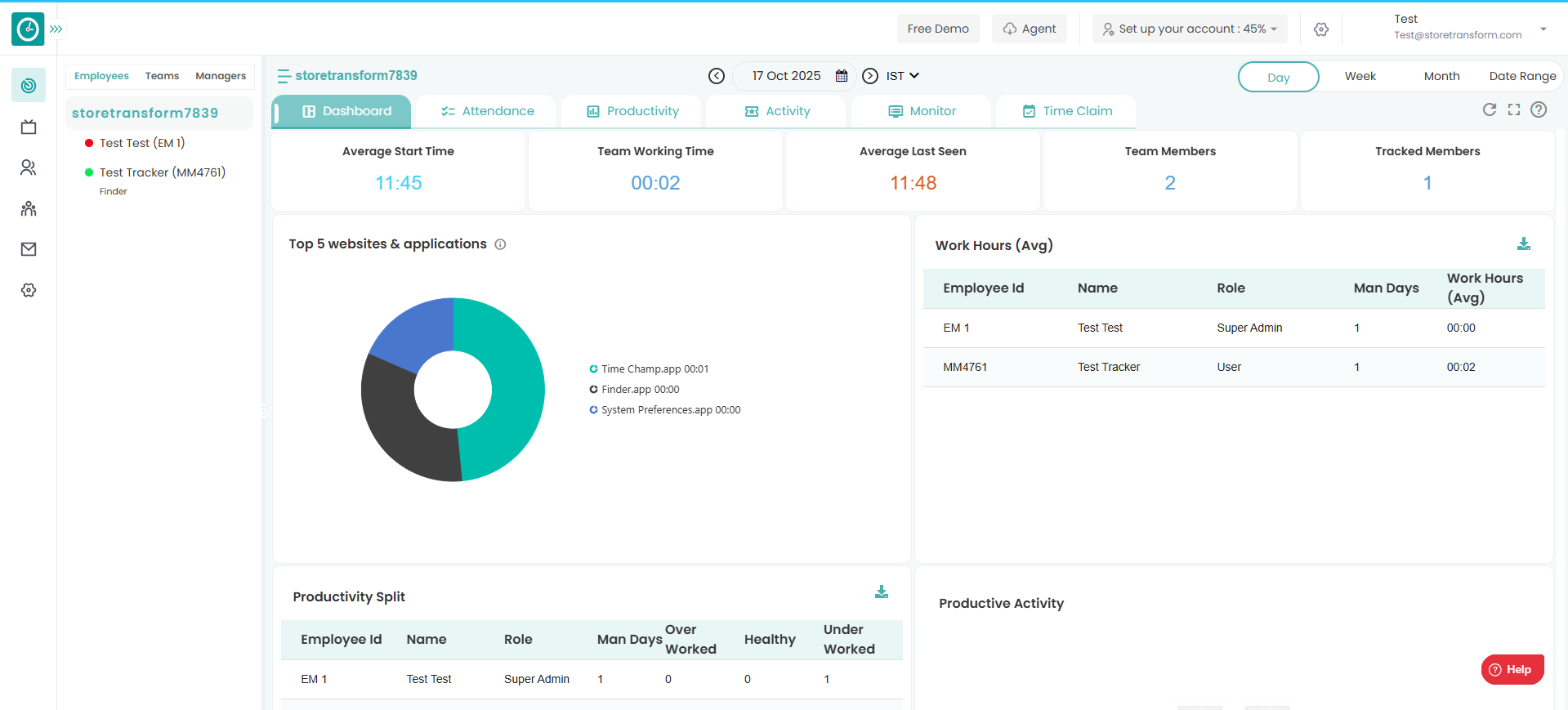Open the mail icon in left sidebar
The height and width of the screenshot is (710, 1568).
click(x=29, y=249)
